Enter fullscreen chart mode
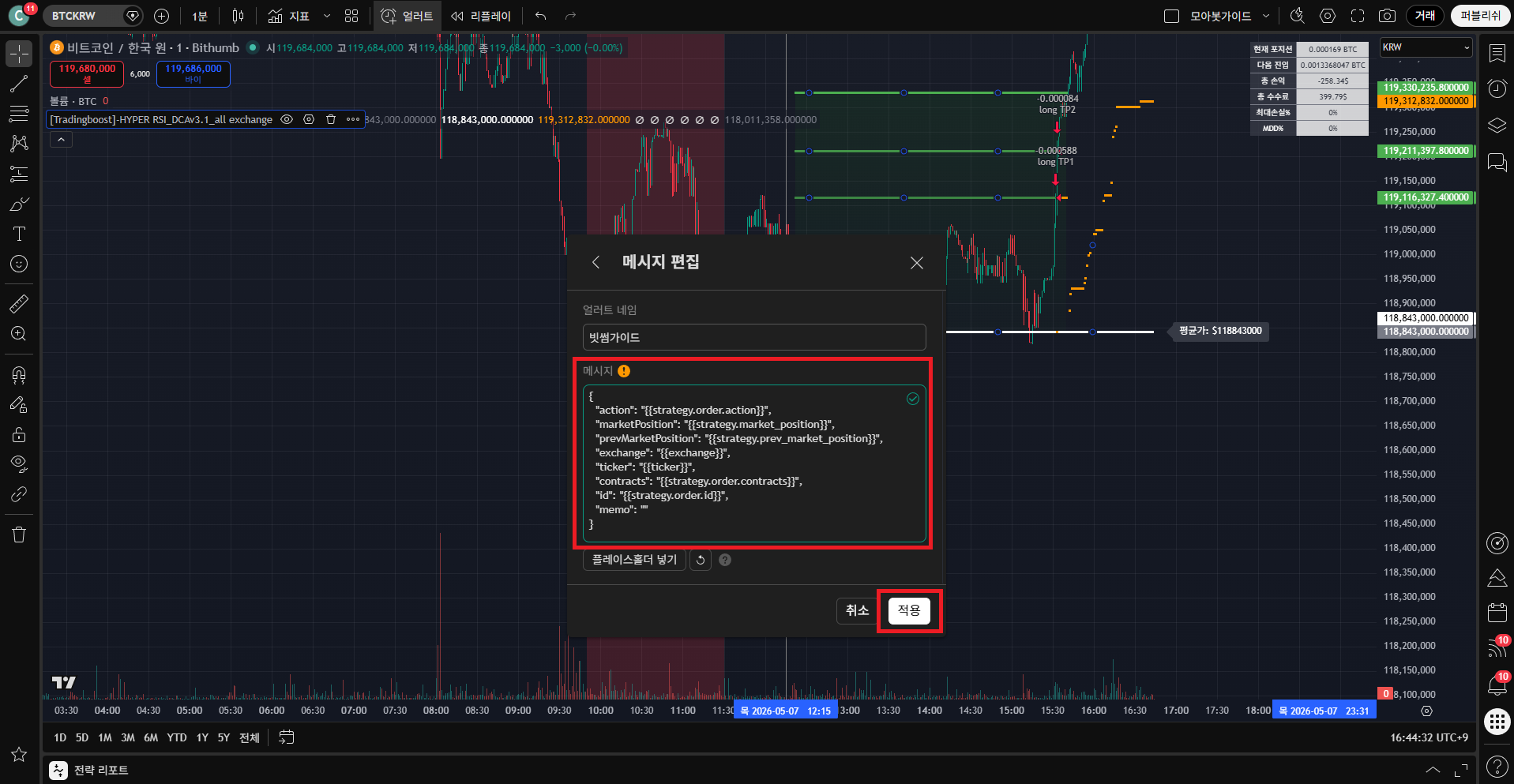This screenshot has width=1514, height=784. (x=1358, y=16)
